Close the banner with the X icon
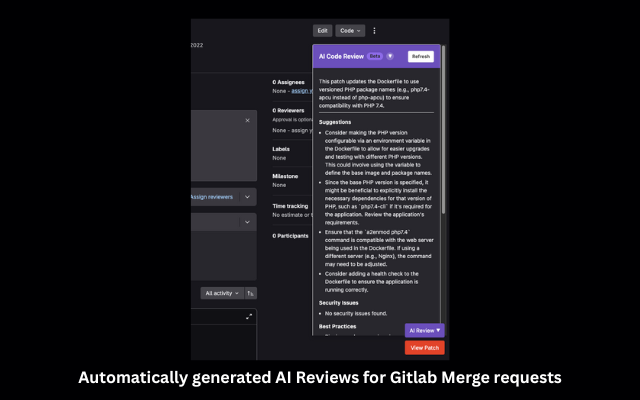640x400 pixels. coord(247,120)
